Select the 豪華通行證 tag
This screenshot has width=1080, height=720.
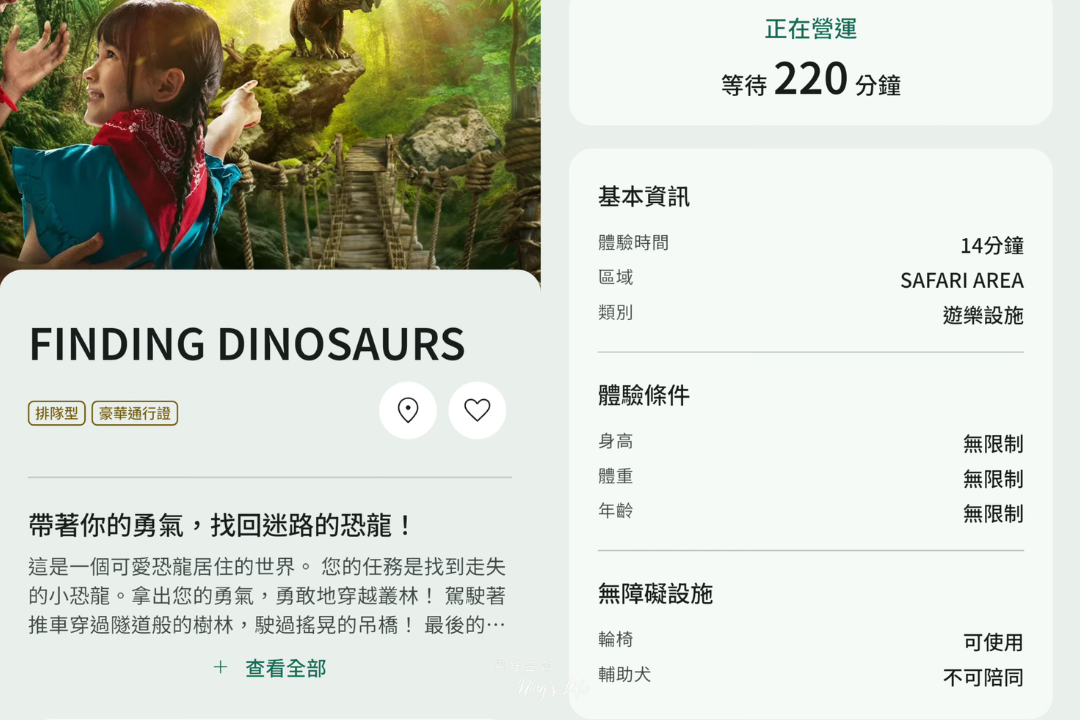[x=135, y=413]
